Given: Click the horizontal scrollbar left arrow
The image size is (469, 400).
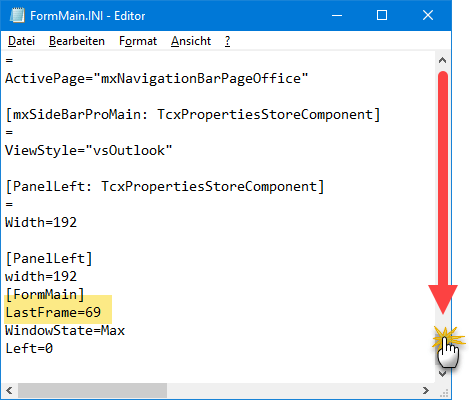Looking at the screenshot, I should [x=9, y=390].
